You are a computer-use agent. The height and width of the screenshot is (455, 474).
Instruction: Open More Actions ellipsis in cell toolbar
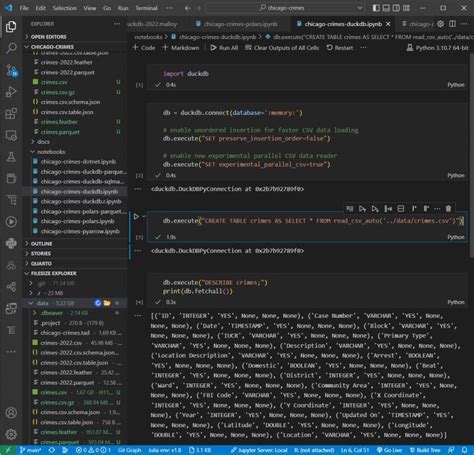pyautogui.click(x=437, y=209)
